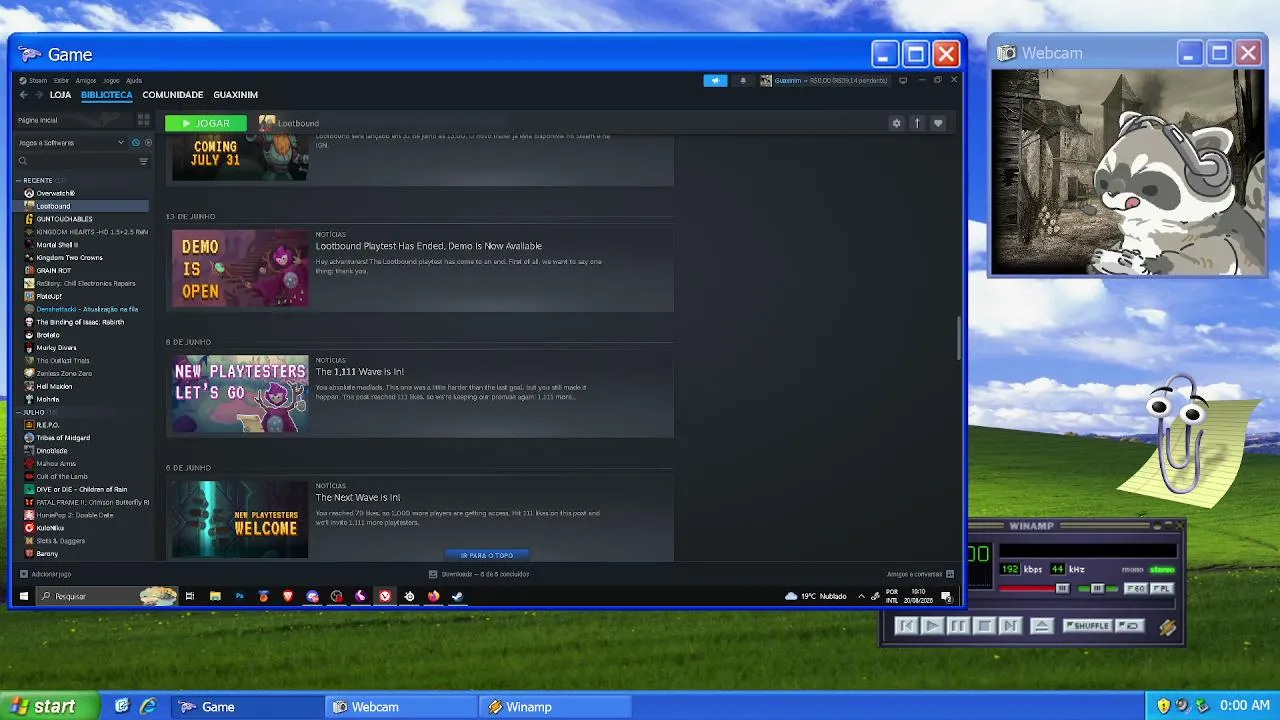Open Steam notifications bell
Screen dimensions: 1280x720
click(x=742, y=81)
